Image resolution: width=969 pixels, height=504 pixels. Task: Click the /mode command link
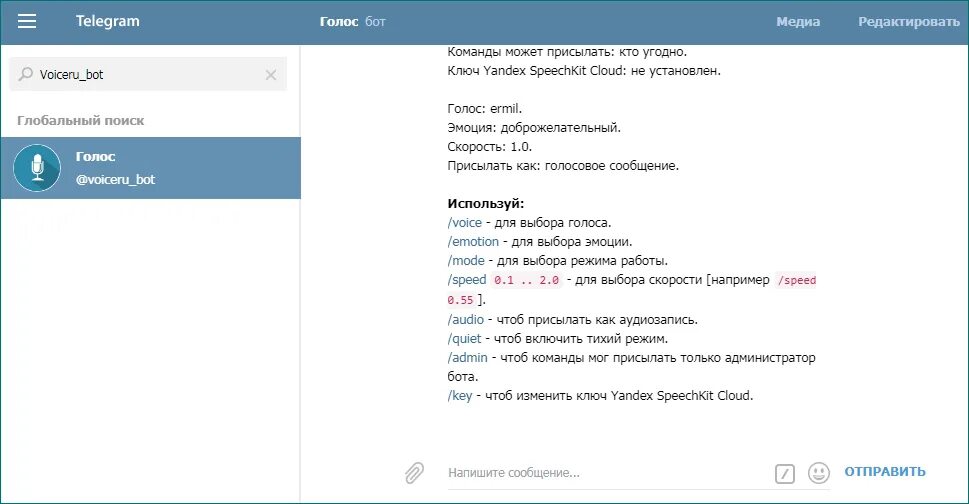tap(466, 261)
